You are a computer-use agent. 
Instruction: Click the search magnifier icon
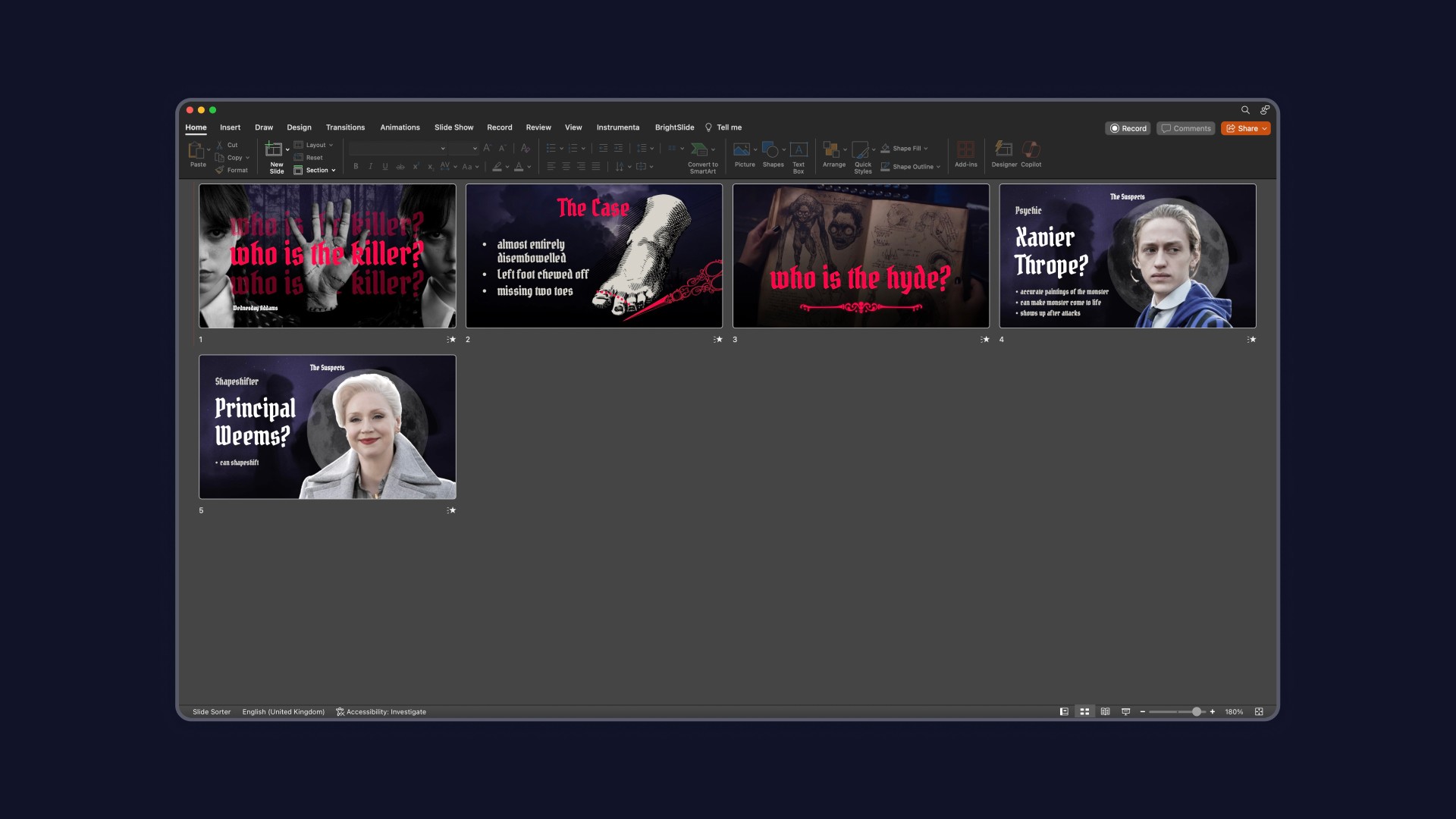(1245, 110)
